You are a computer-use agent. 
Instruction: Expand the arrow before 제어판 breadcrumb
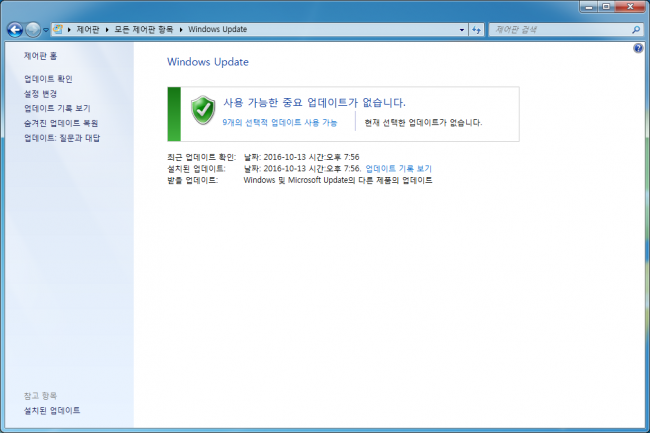[69, 29]
